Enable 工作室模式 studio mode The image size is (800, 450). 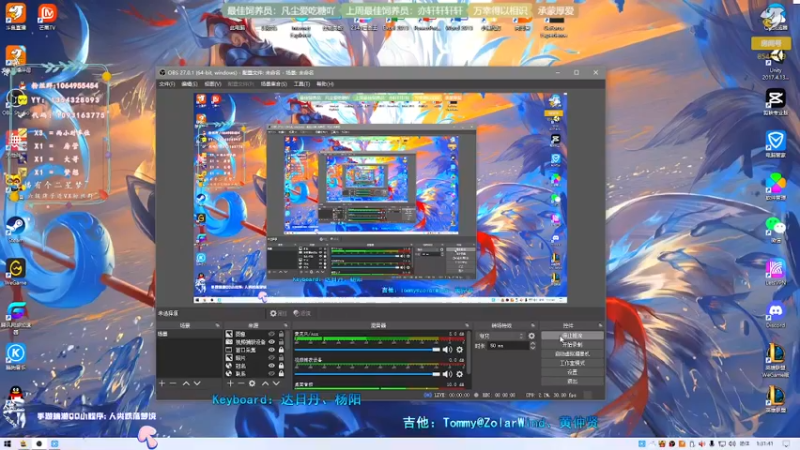(x=572, y=363)
